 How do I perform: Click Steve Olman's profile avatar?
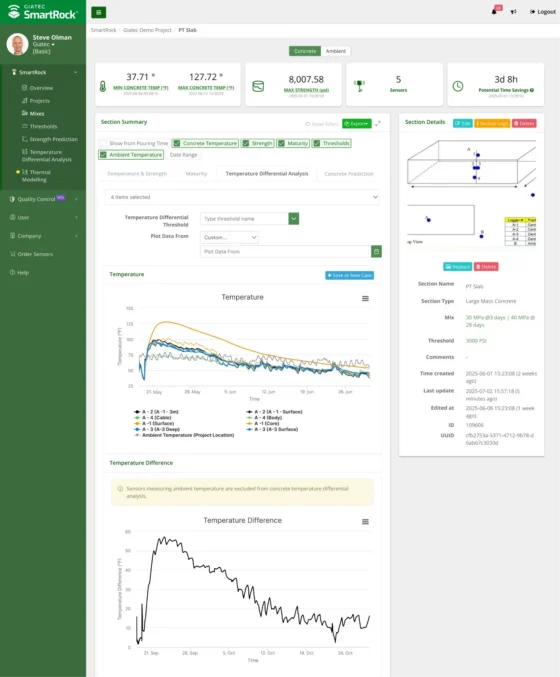coord(17,44)
